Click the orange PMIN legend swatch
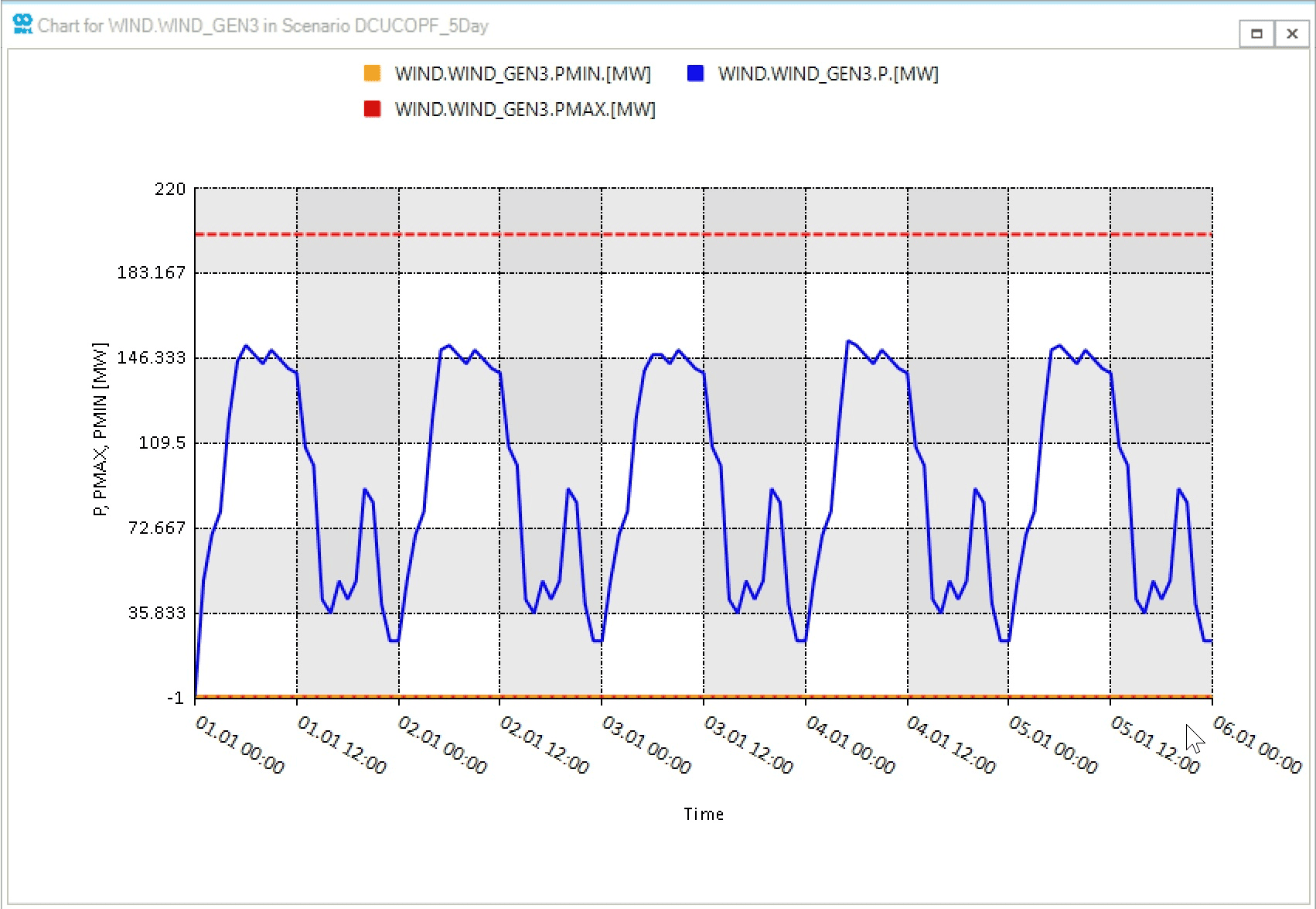 [x=372, y=73]
